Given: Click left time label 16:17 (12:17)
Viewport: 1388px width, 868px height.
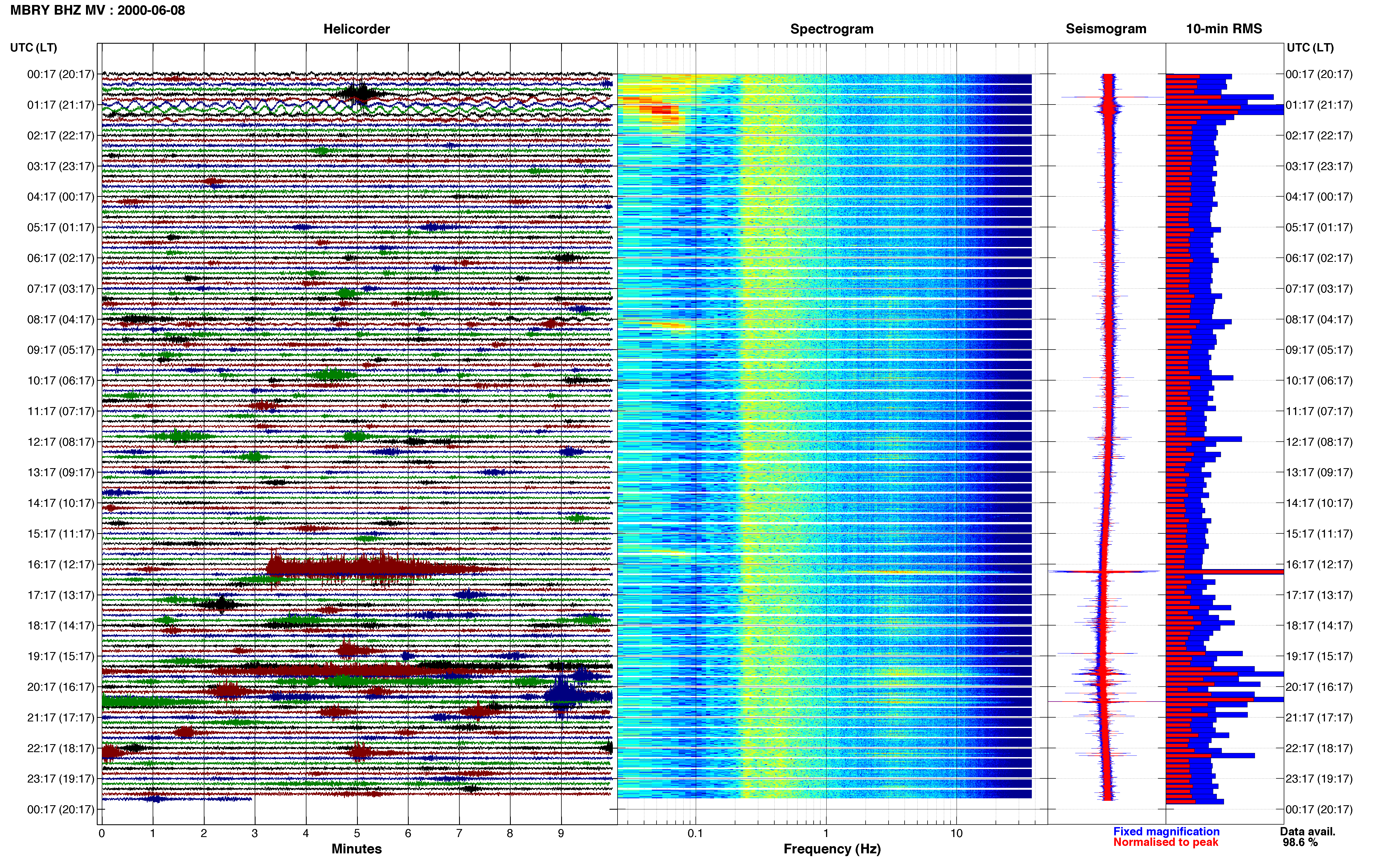Looking at the screenshot, I should coord(61,564).
